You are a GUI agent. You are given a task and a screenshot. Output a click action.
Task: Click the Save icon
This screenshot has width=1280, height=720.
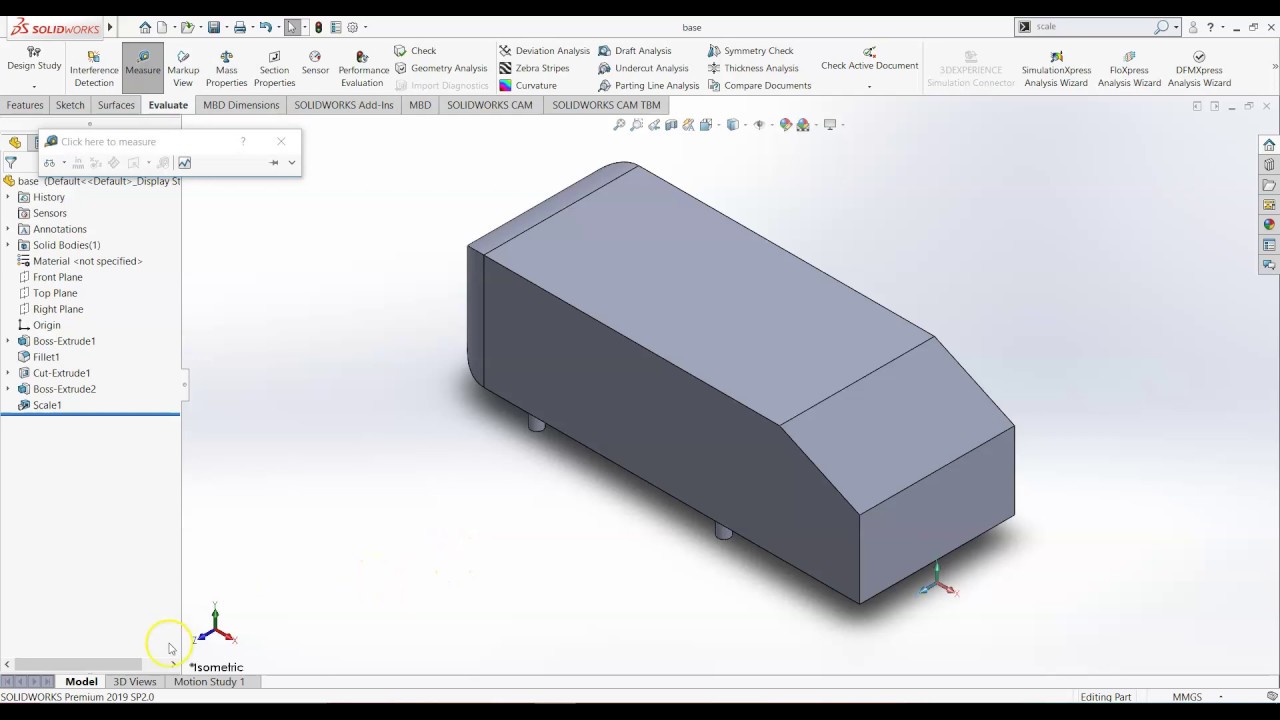tap(214, 27)
